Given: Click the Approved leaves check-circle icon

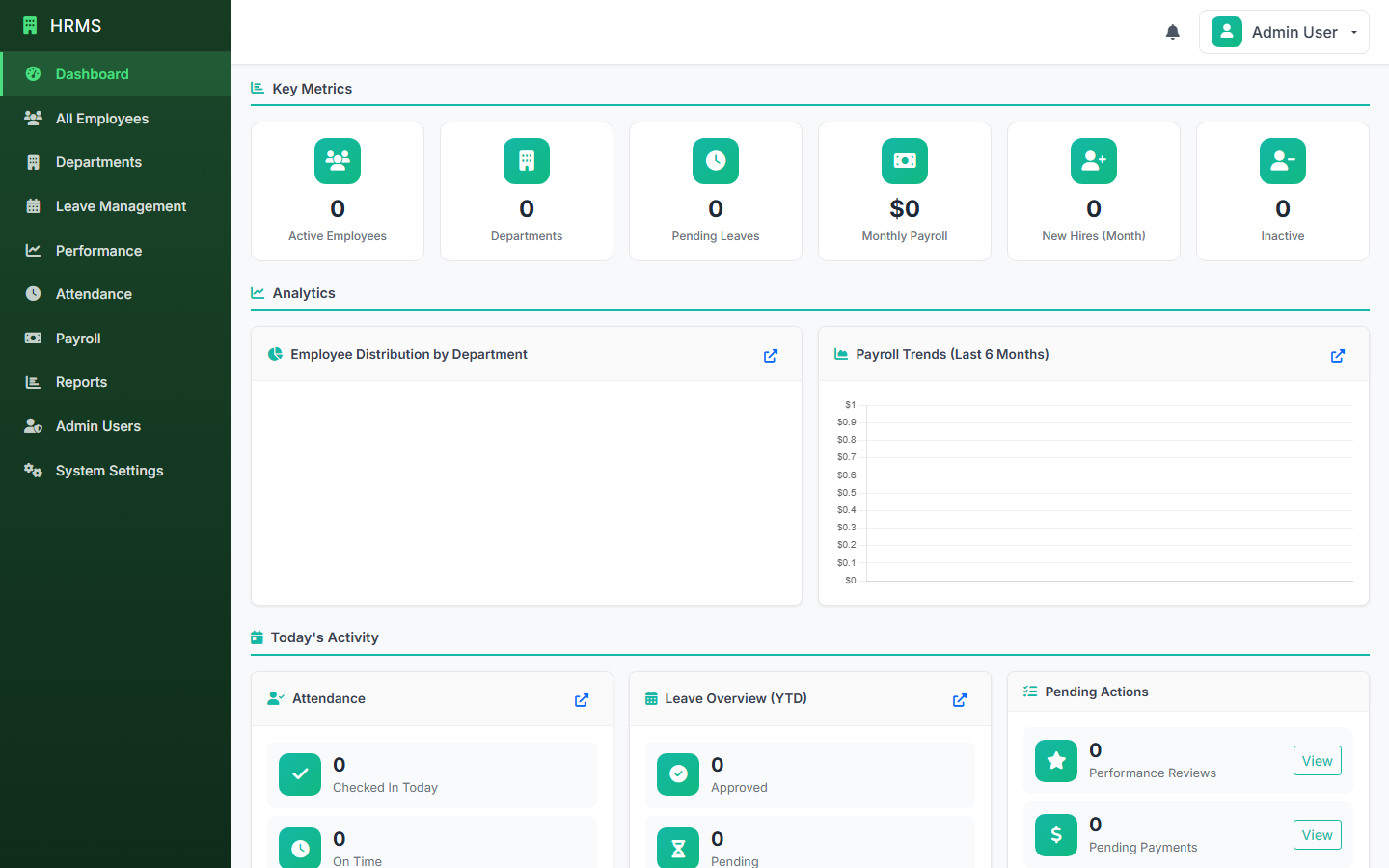Looking at the screenshot, I should [x=678, y=774].
